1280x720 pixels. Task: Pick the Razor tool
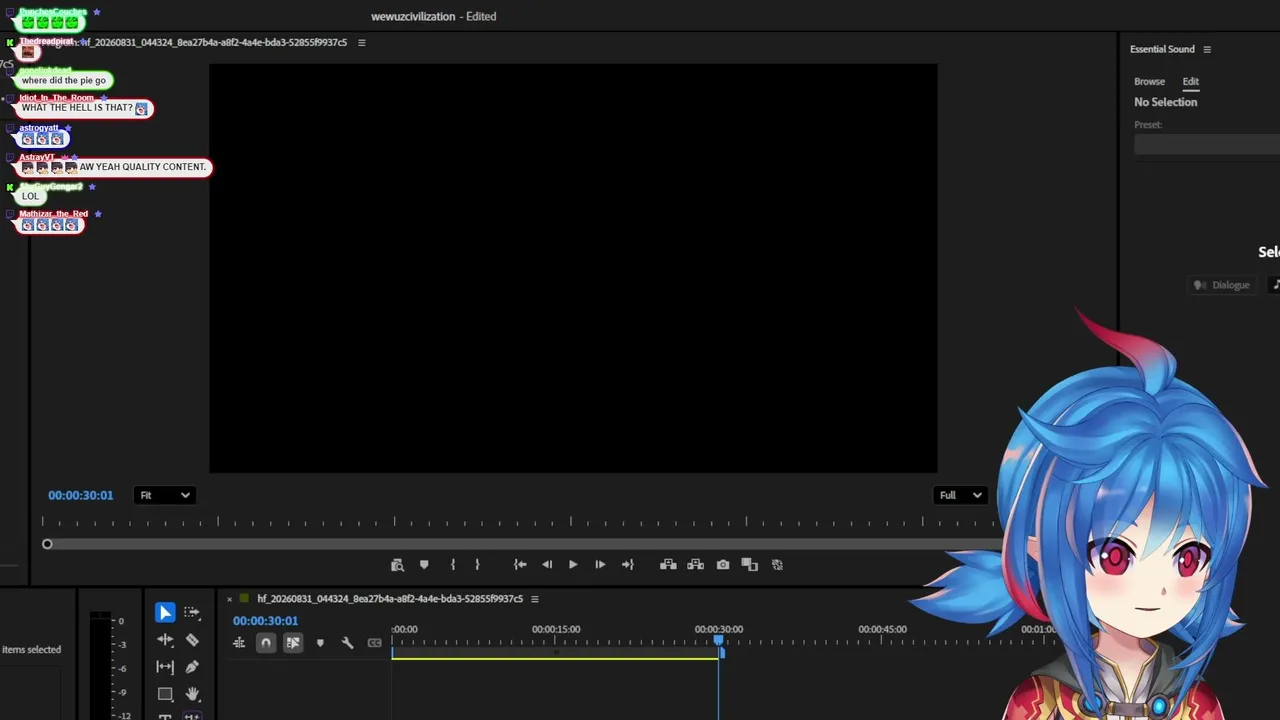(x=192, y=640)
